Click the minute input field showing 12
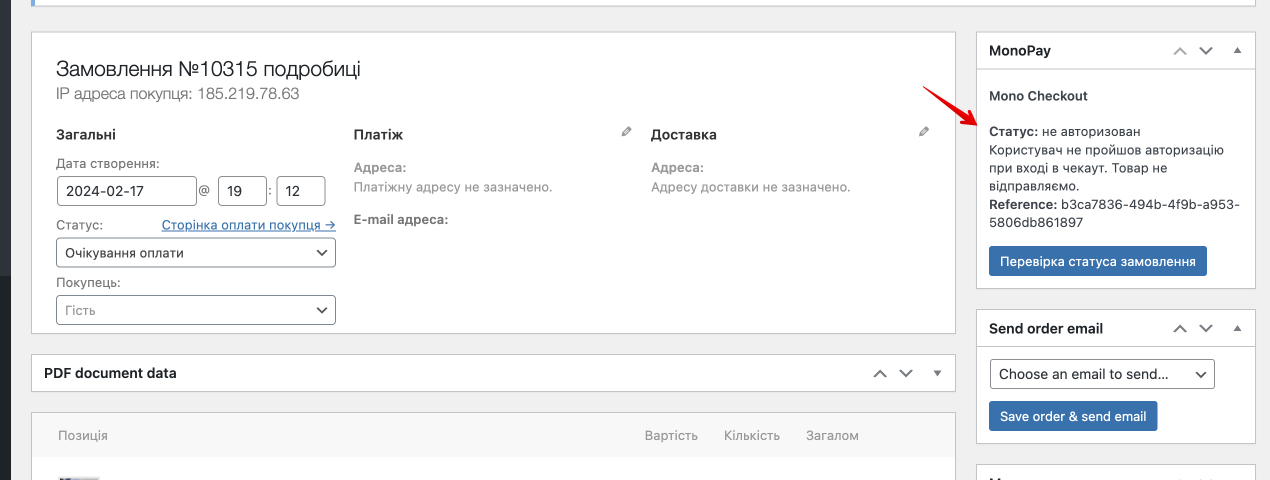 pyautogui.click(x=301, y=191)
